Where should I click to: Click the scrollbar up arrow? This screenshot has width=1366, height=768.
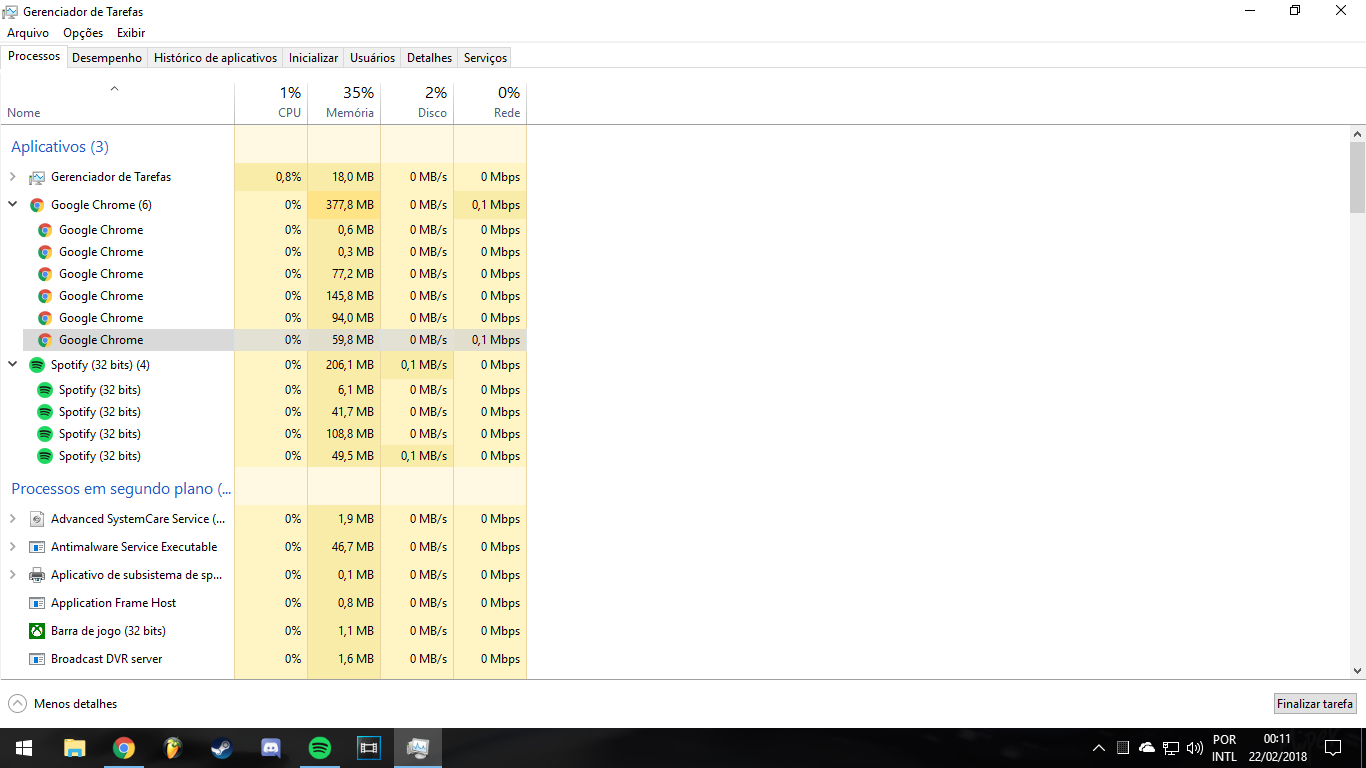(x=1357, y=133)
